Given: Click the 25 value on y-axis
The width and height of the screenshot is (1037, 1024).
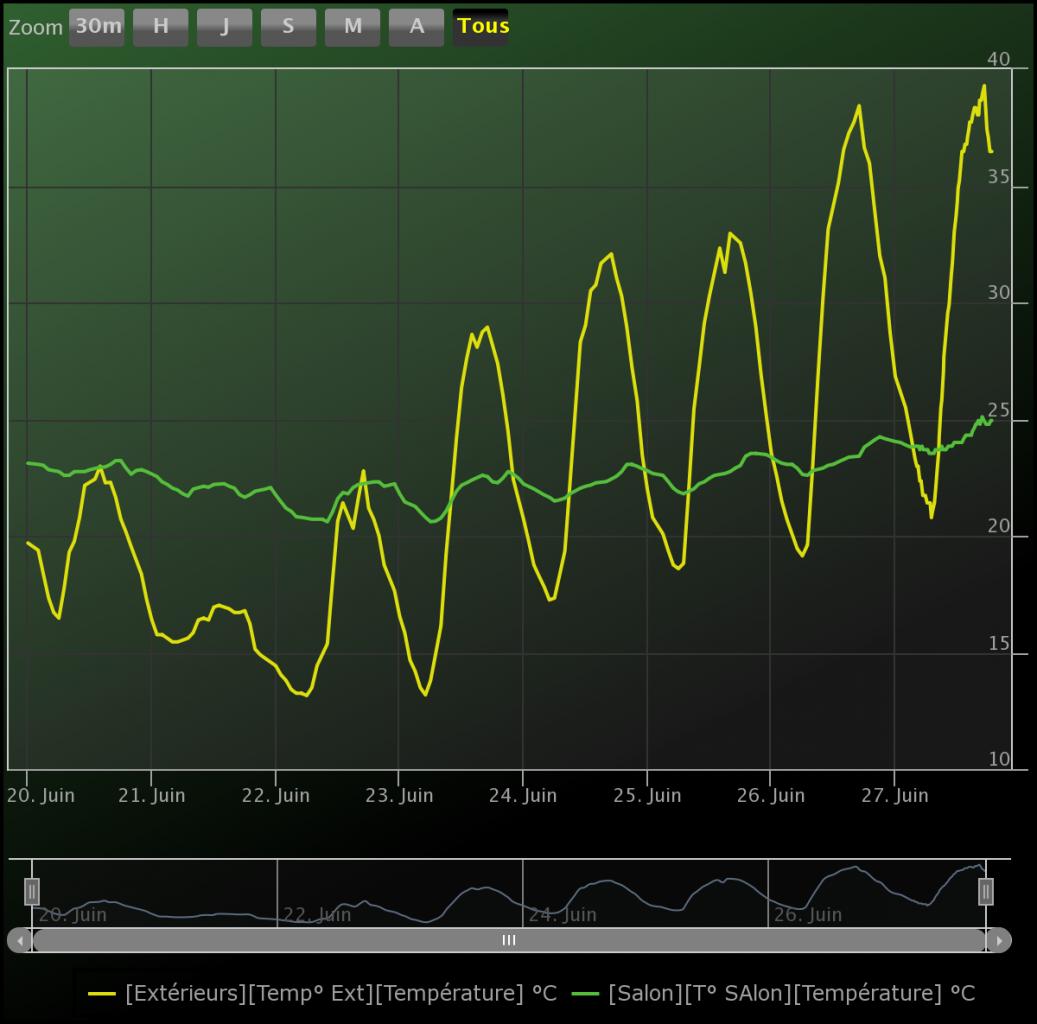Looking at the screenshot, I should (999, 410).
